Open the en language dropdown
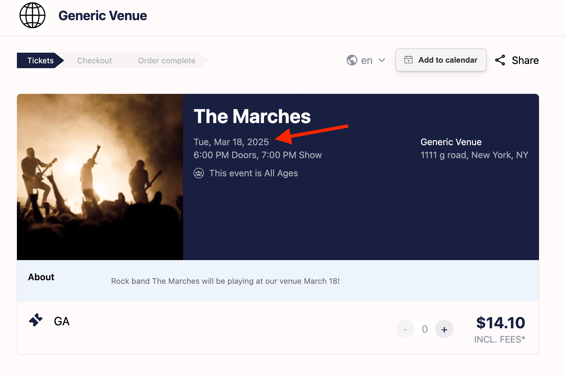Screen dimensions: 565x376 tap(366, 60)
